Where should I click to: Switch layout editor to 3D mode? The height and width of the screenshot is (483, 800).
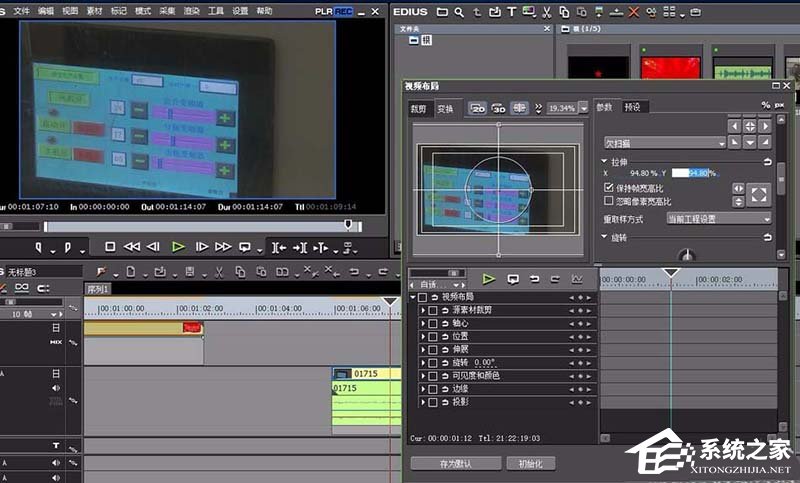(x=498, y=108)
